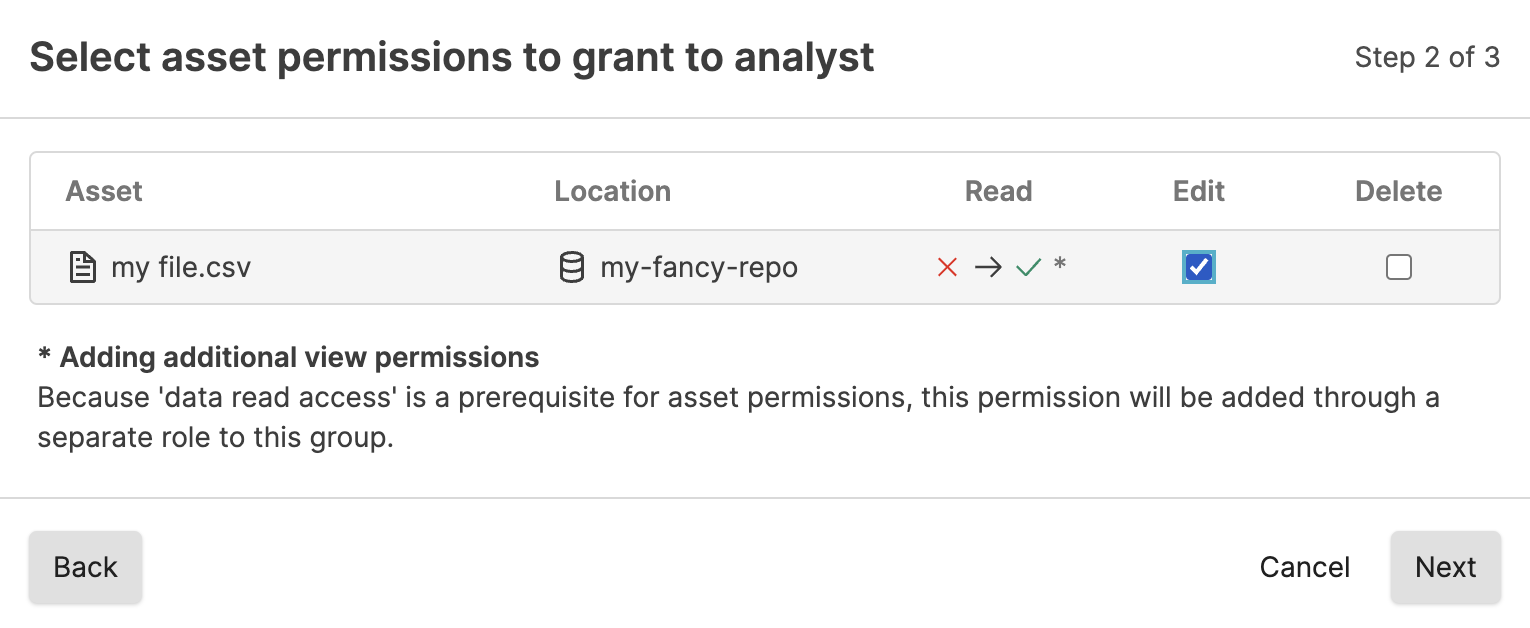The height and width of the screenshot is (628, 1530).
Task: Click the Delete column header
Action: [x=1398, y=191]
